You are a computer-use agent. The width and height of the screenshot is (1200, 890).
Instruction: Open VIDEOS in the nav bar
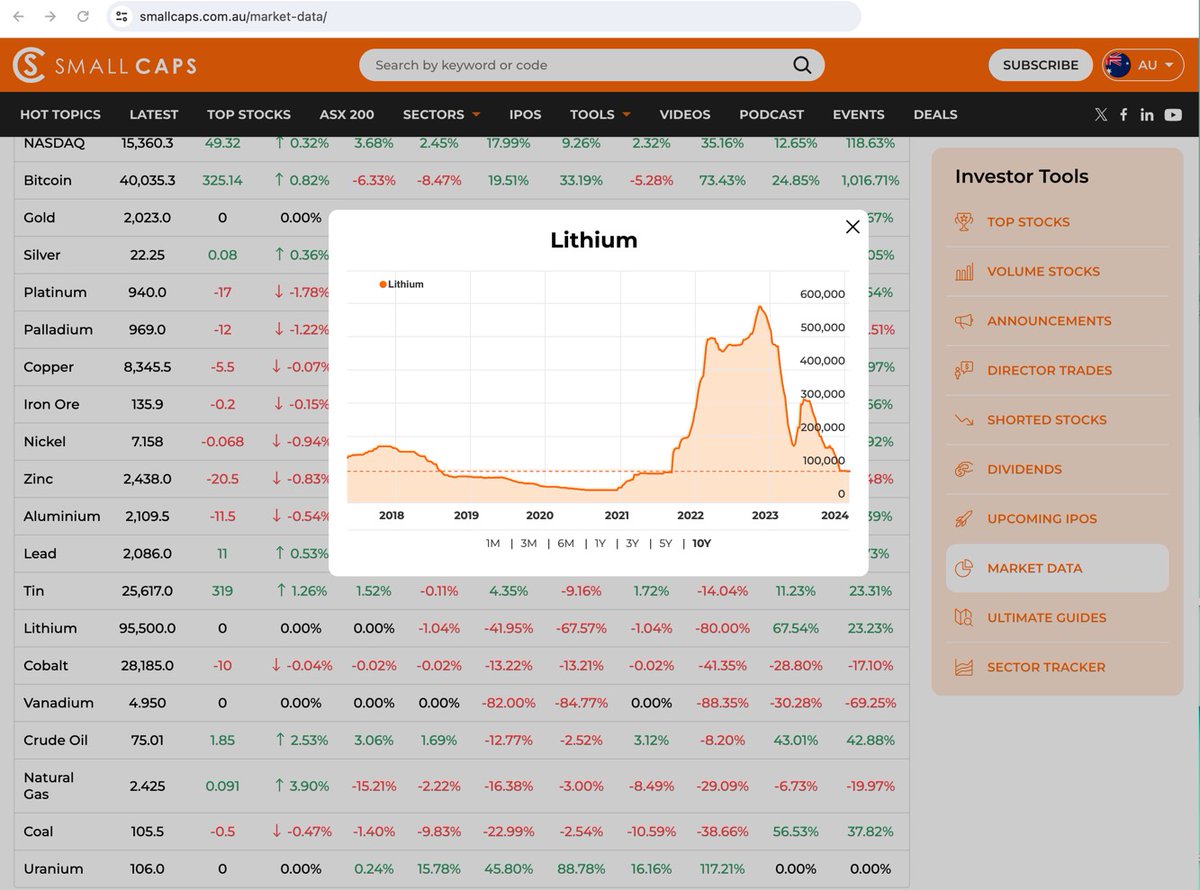pos(685,114)
